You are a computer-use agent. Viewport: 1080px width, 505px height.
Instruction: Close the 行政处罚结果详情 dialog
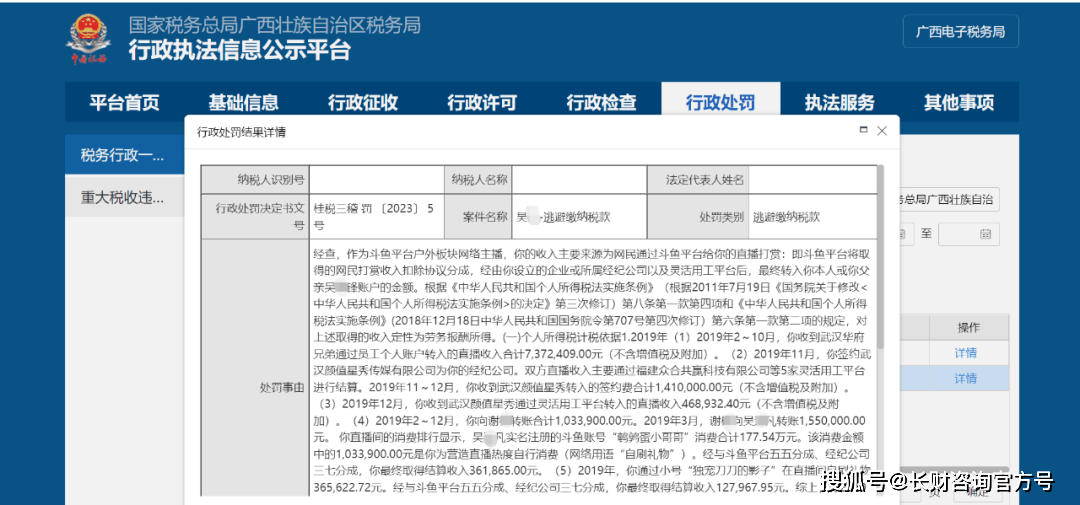882,130
